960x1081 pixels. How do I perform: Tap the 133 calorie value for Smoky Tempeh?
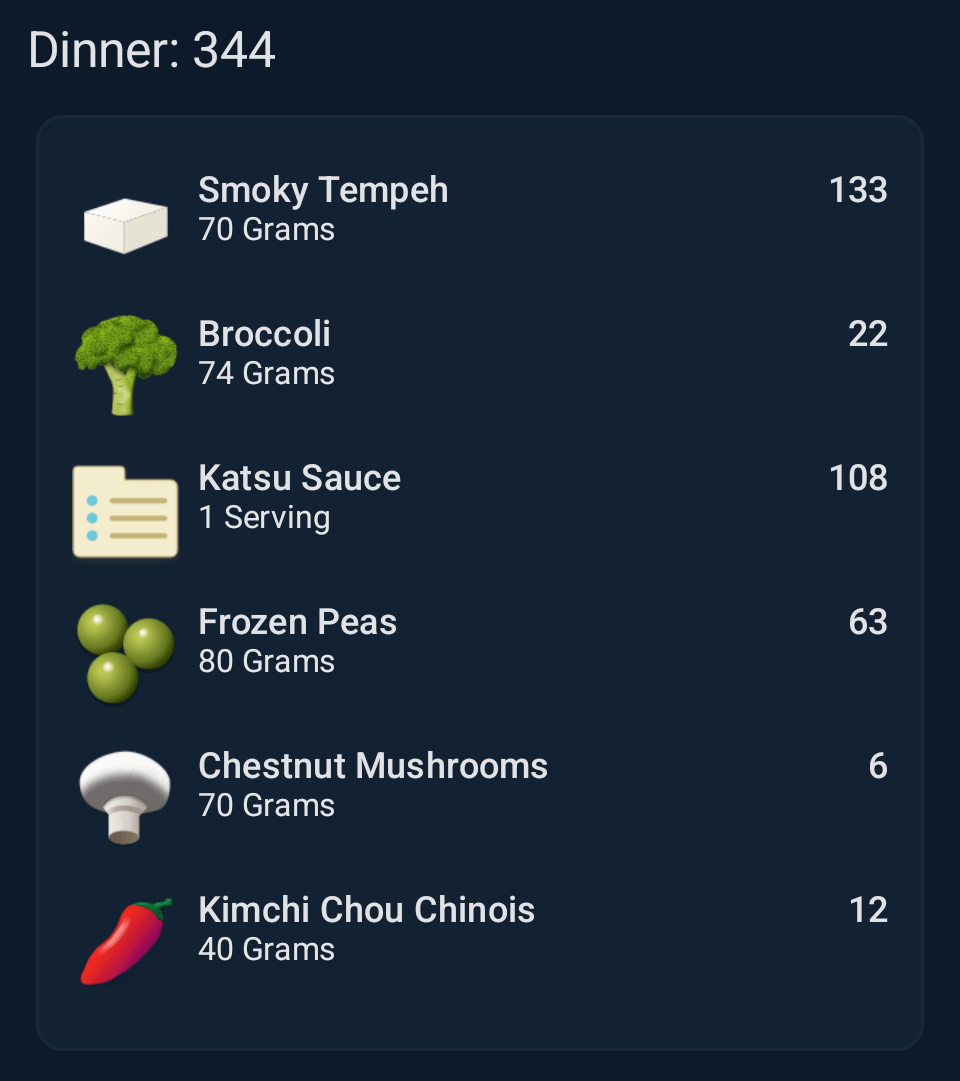coord(858,190)
